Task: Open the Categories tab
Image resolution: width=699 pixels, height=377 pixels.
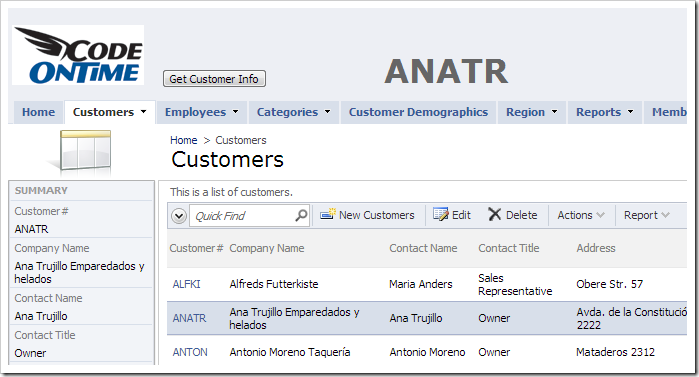Action: (x=294, y=112)
